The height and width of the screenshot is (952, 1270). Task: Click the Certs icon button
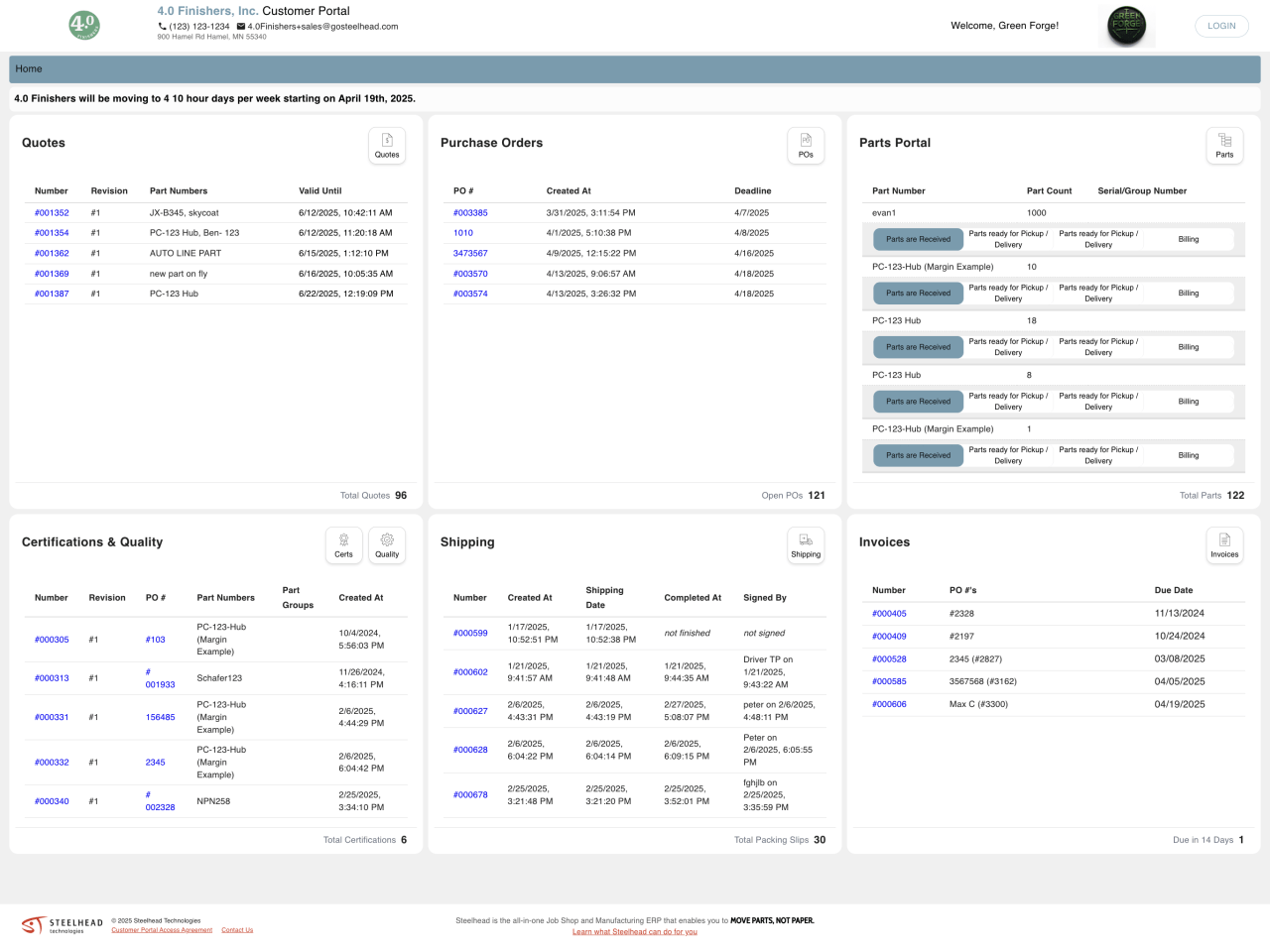tap(343, 545)
